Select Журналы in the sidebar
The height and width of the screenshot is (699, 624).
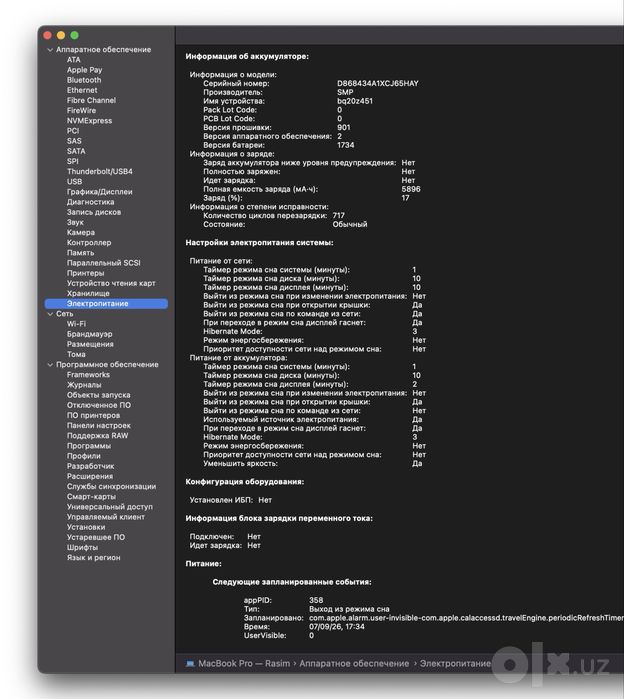tap(84, 385)
